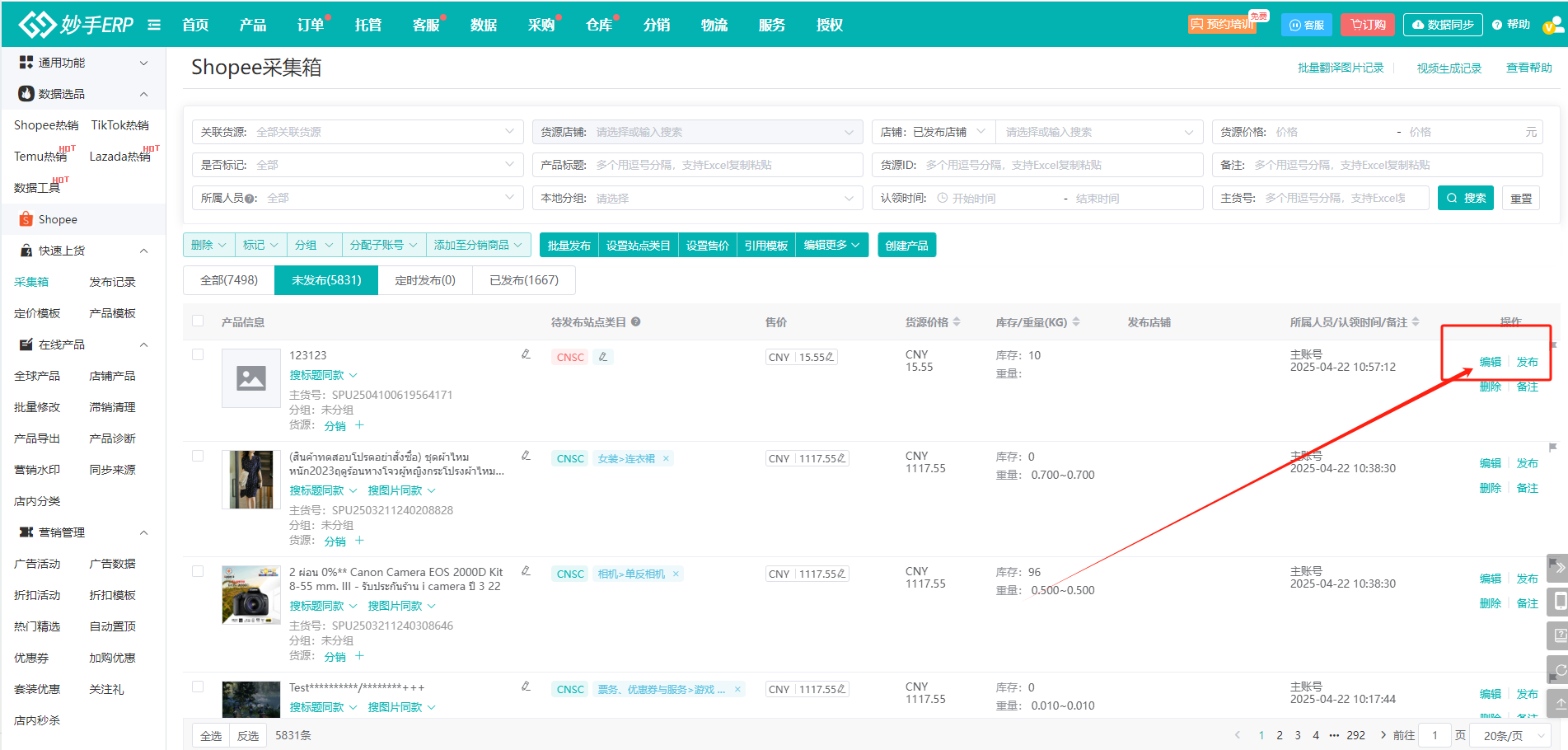Open the 删除 dropdown button
The image size is (1568, 750).
click(x=208, y=245)
